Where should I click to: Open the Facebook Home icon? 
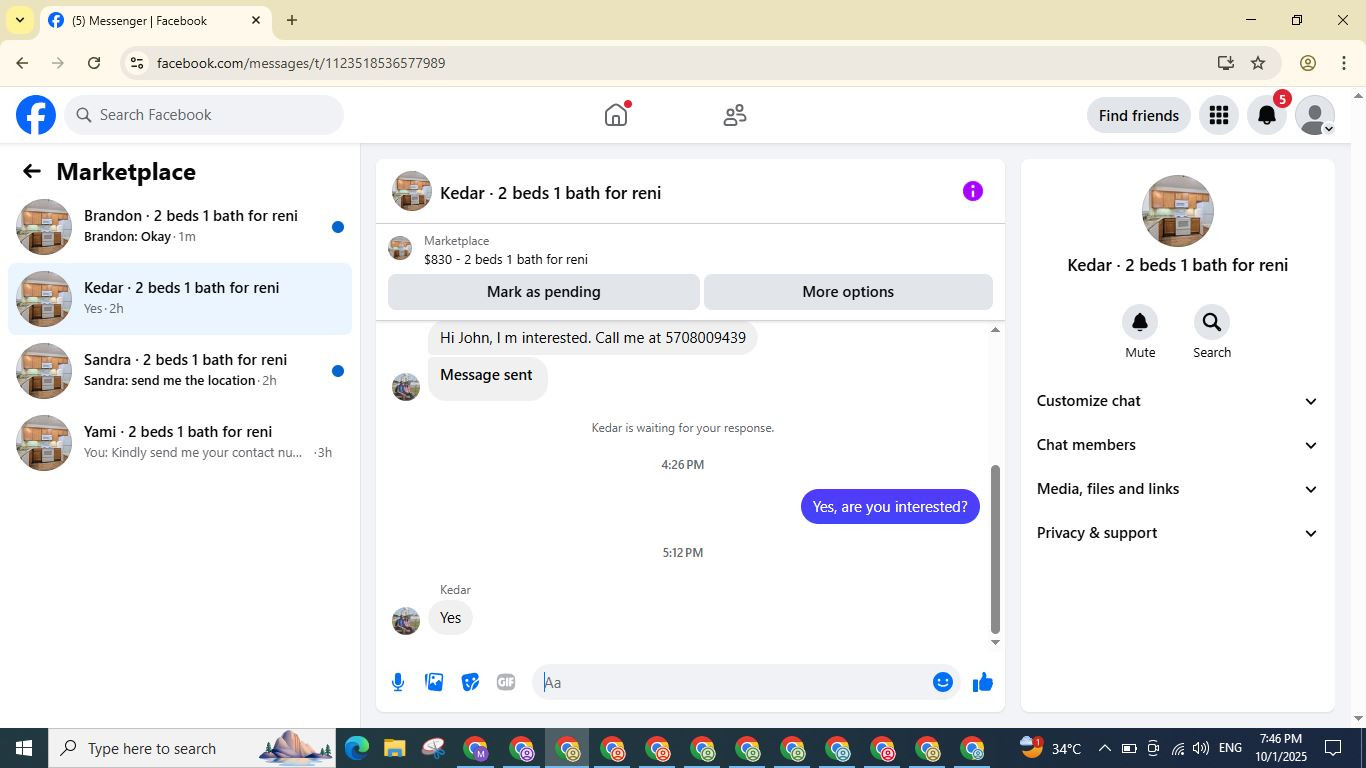pos(616,115)
